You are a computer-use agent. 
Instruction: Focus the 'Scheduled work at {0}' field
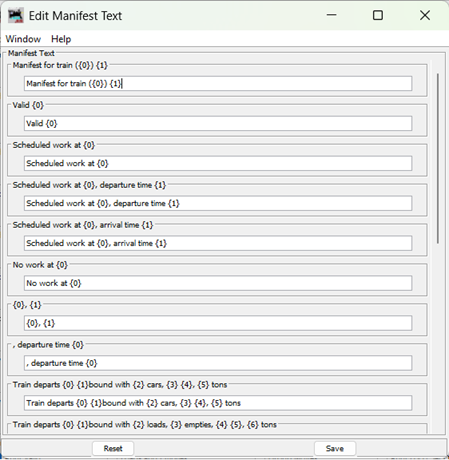click(218, 163)
